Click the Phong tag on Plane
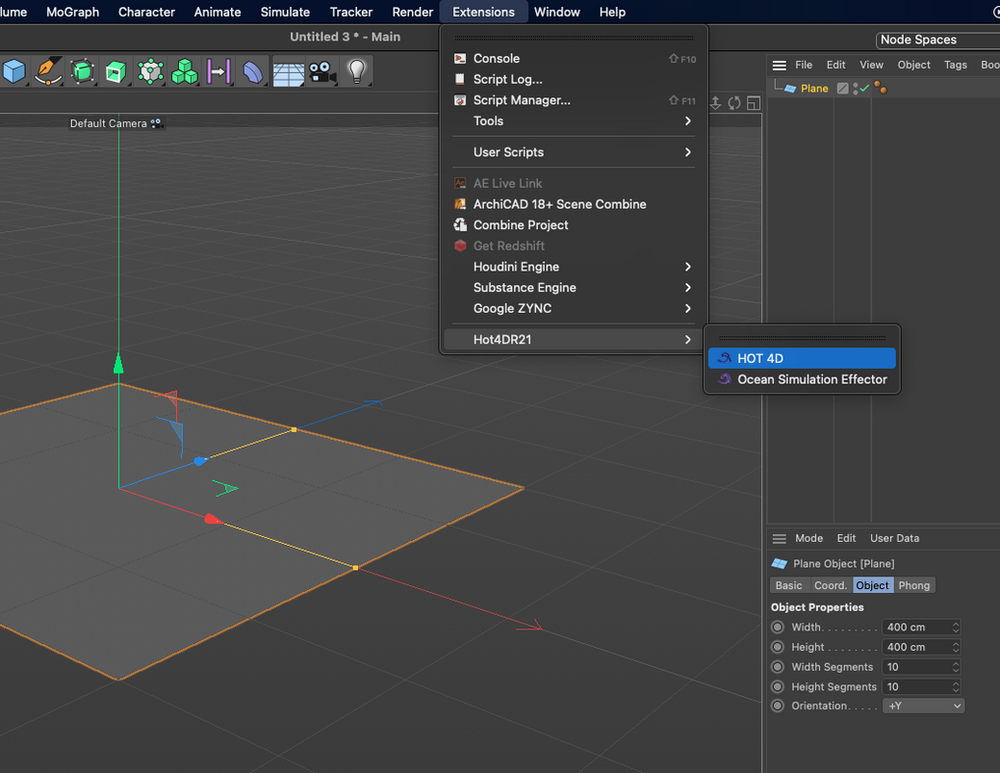Screen dimensions: 1000x773 coord(880,88)
